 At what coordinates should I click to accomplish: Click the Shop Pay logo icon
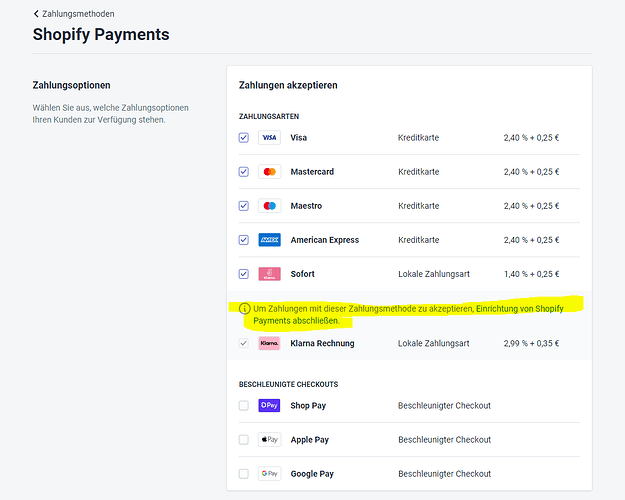pyautogui.click(x=269, y=406)
